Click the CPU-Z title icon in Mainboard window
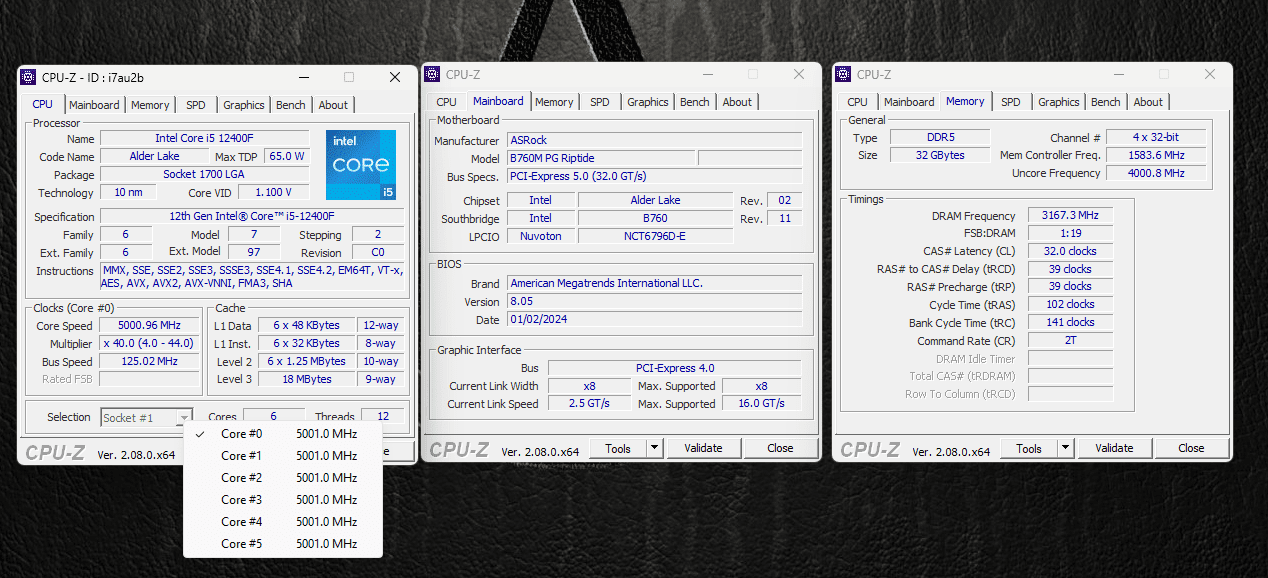Image resolution: width=1268 pixels, height=578 pixels. 433,74
